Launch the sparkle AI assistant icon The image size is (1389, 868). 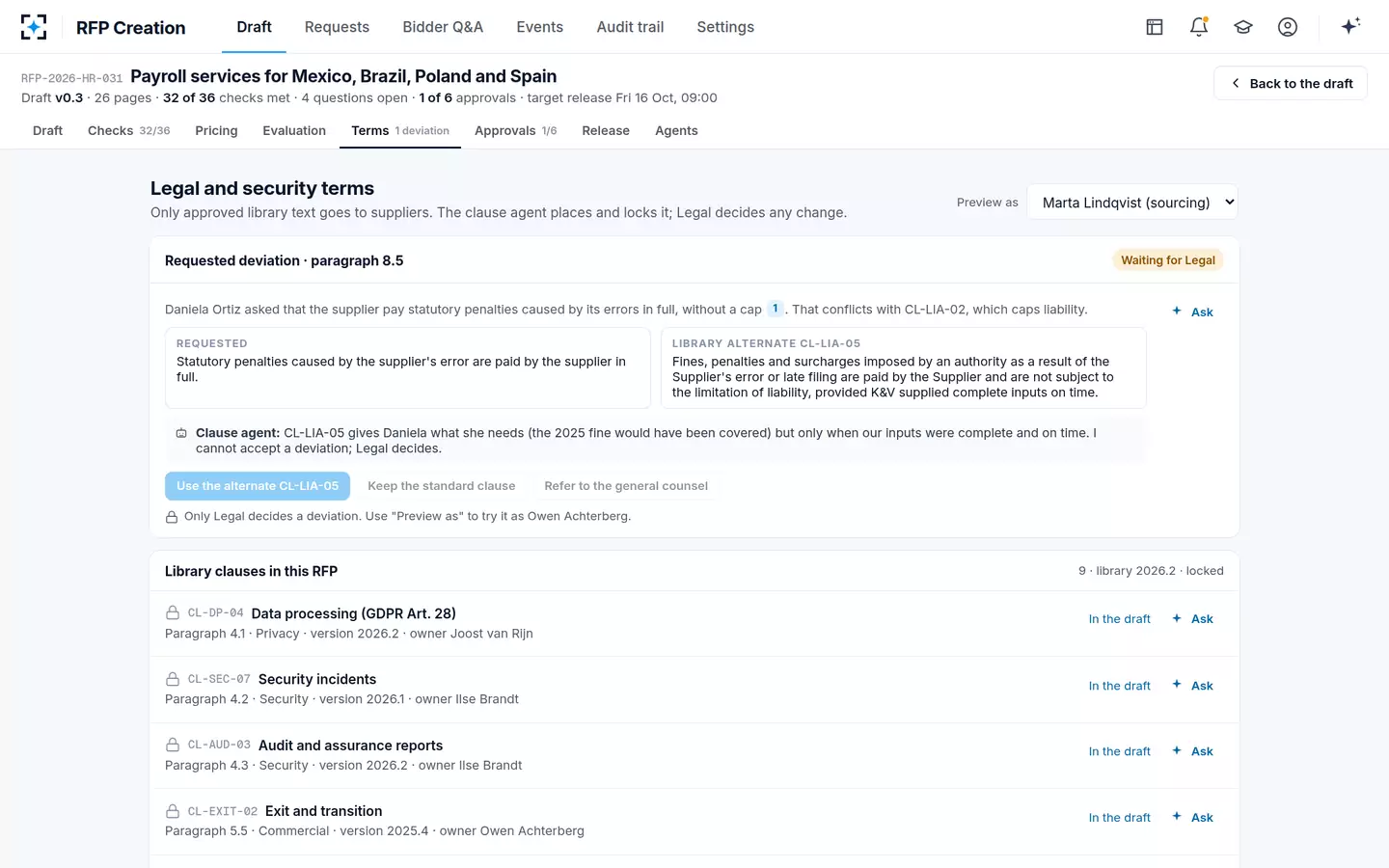coord(1350,26)
